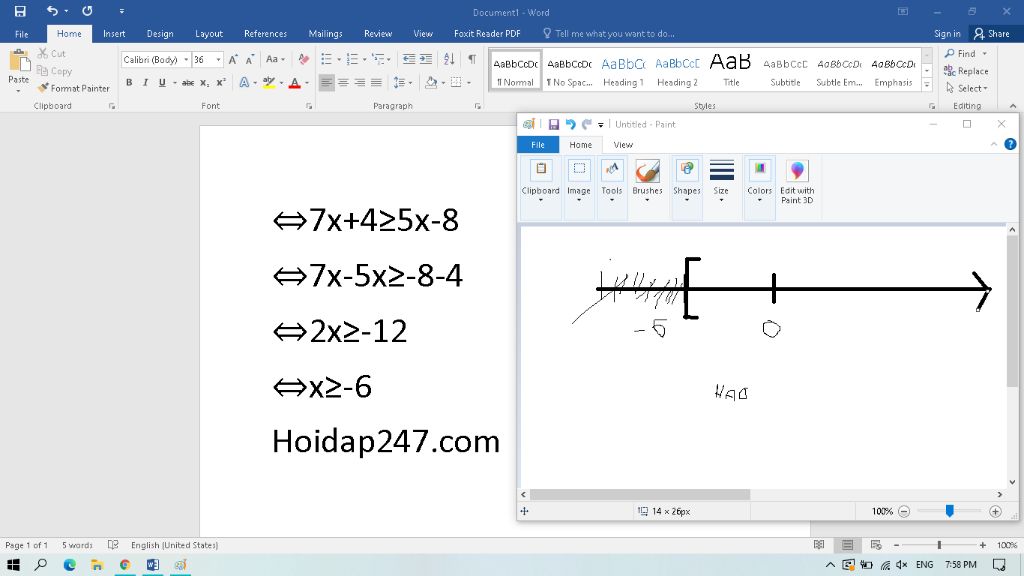This screenshot has width=1024, height=576.
Task: Click Replace in Editing group
Action: coord(966,71)
